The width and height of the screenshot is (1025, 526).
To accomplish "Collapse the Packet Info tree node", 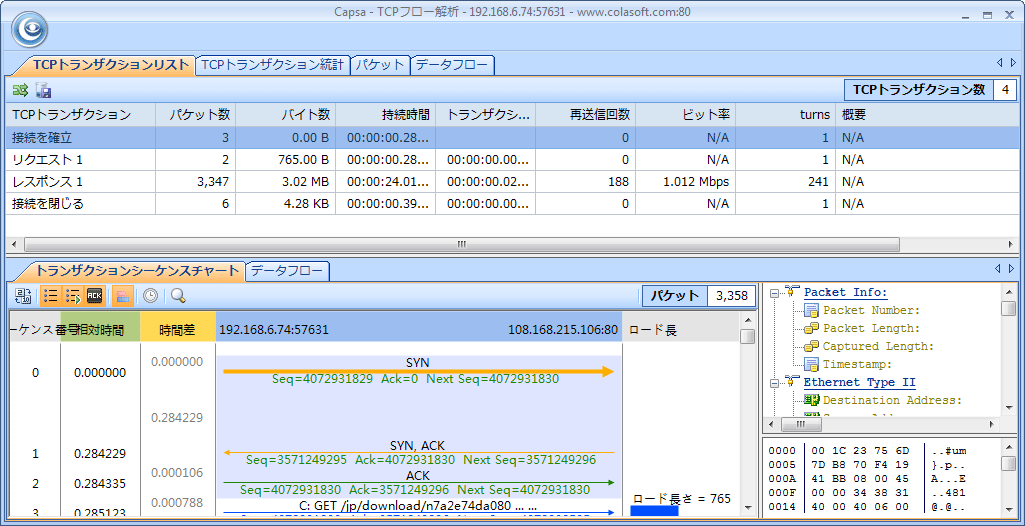I will pos(773,292).
